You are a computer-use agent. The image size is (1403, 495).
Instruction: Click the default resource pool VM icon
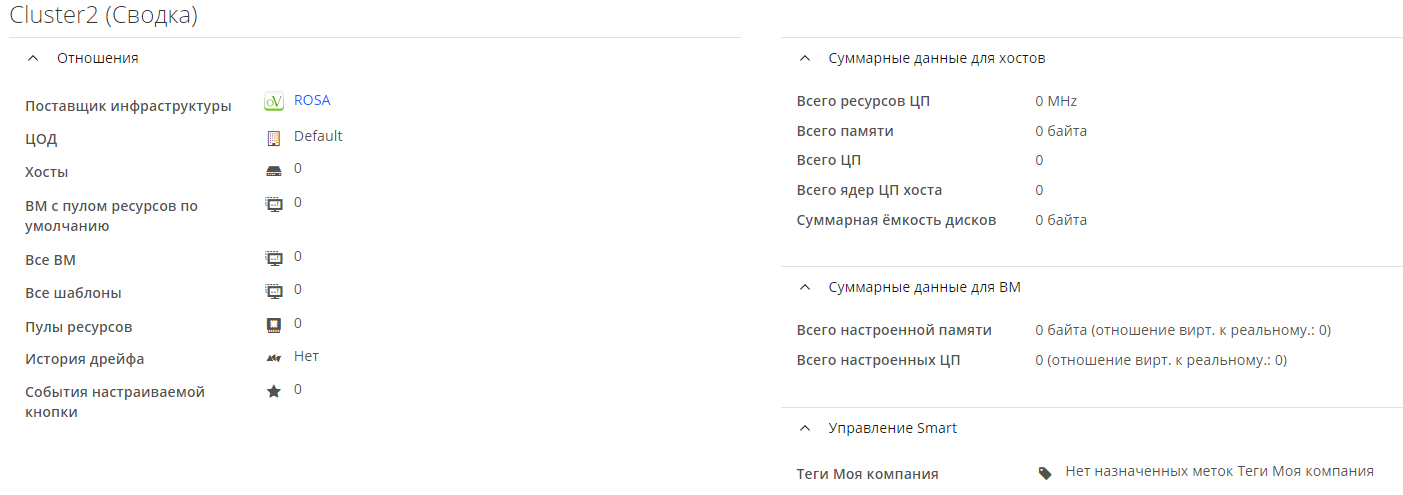(274, 204)
